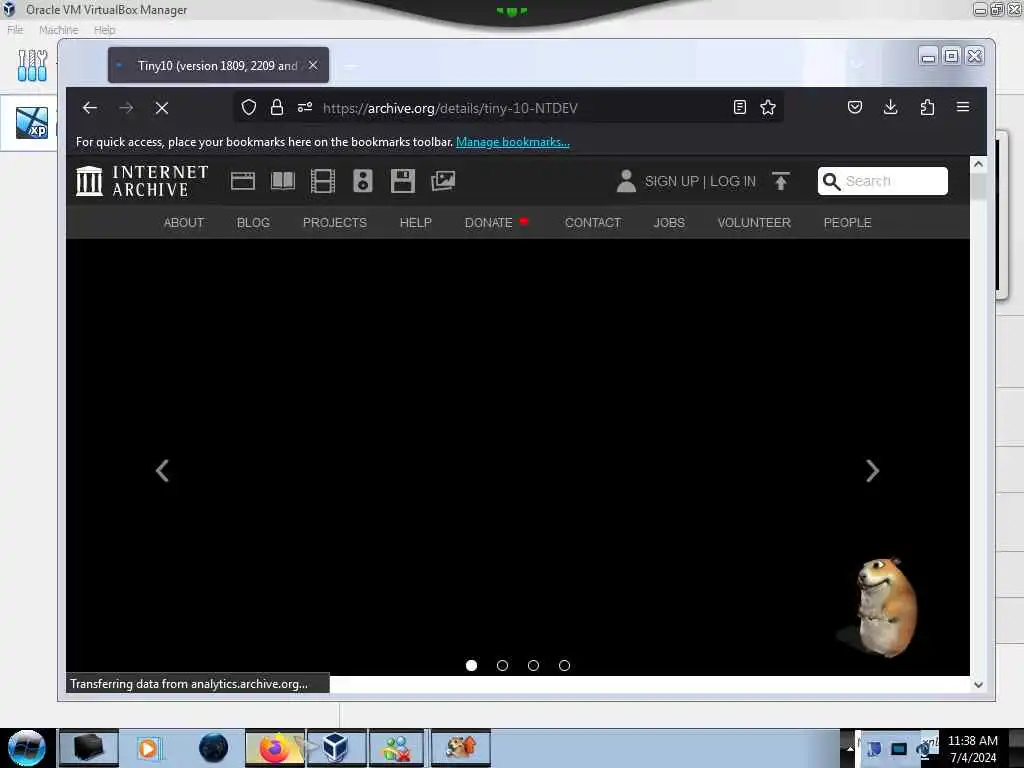
Task: Focus the Internet Archive search field
Action: (882, 181)
